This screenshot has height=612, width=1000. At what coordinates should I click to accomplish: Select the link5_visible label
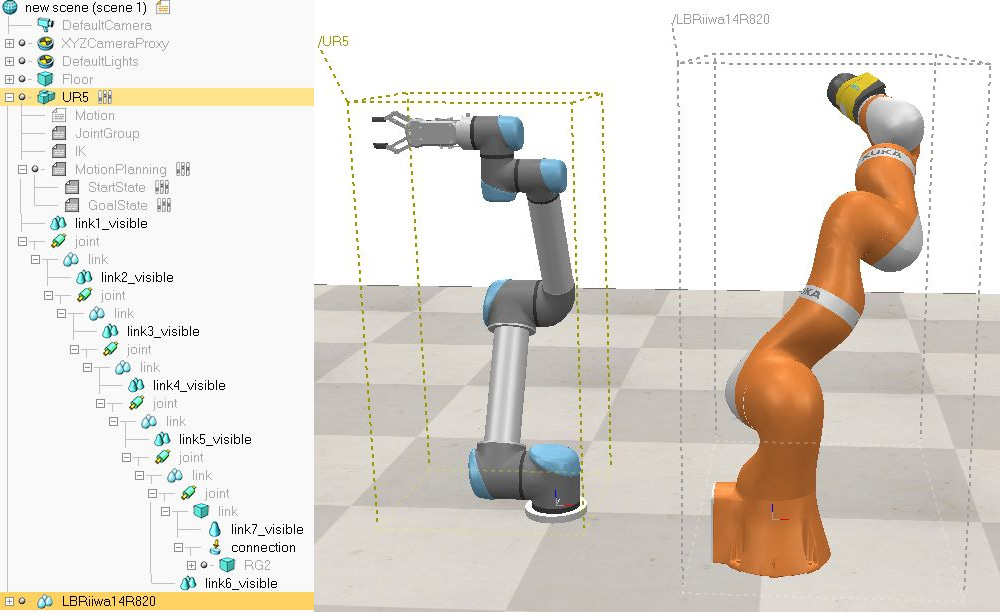[215, 439]
